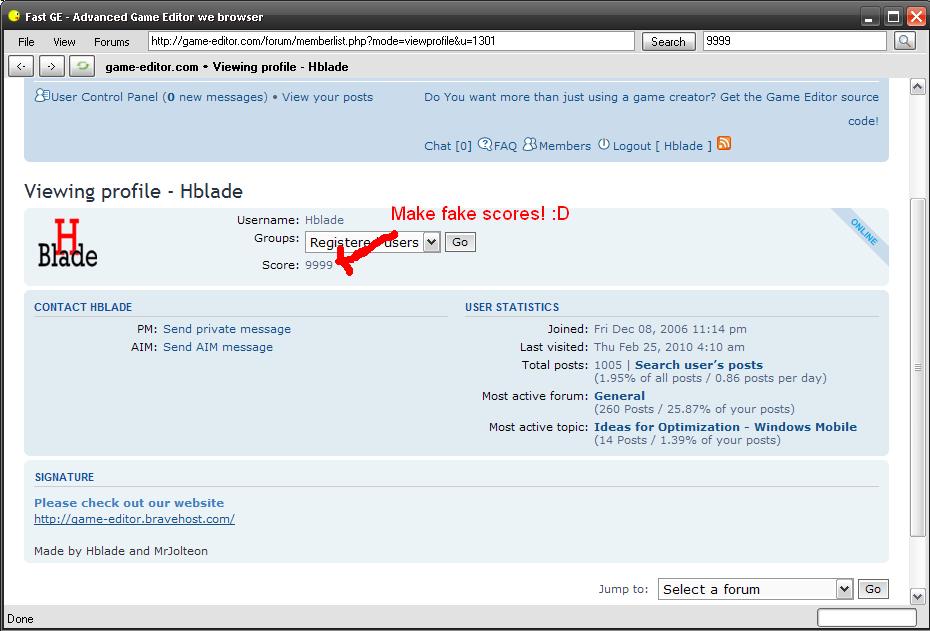Viewport: 930px width, 631px height.
Task: Open the FAQ link
Action: click(x=505, y=146)
